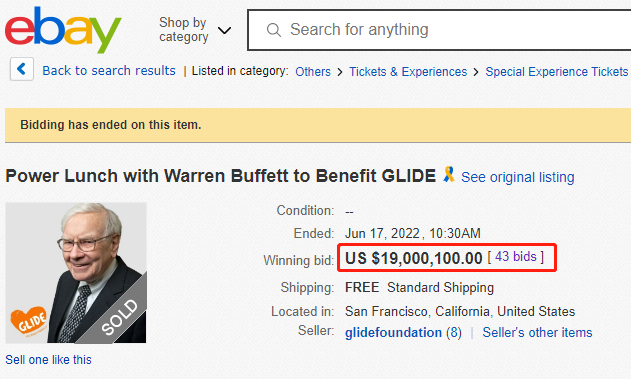Open the Others category breadcrumb
Image resolution: width=631 pixels, height=379 pixels.
313,72
